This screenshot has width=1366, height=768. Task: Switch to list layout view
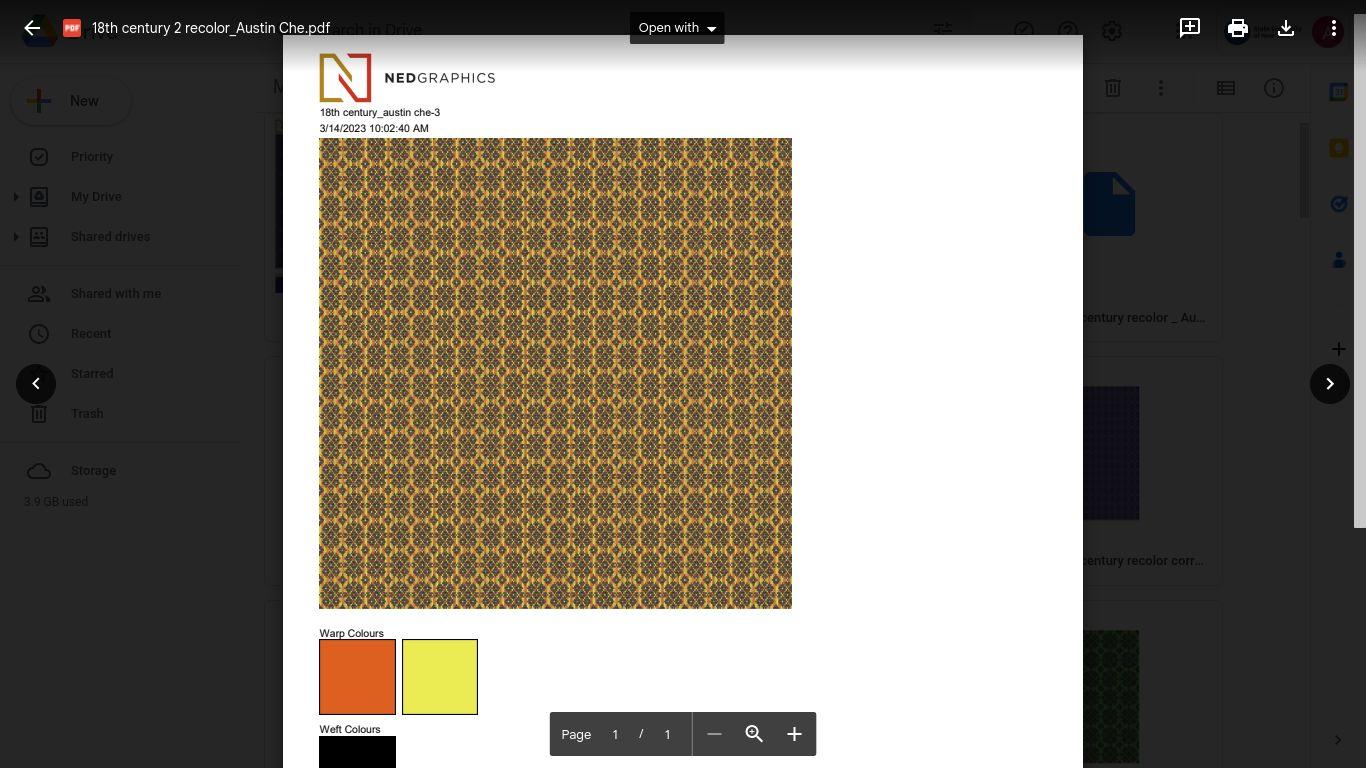pos(1226,88)
